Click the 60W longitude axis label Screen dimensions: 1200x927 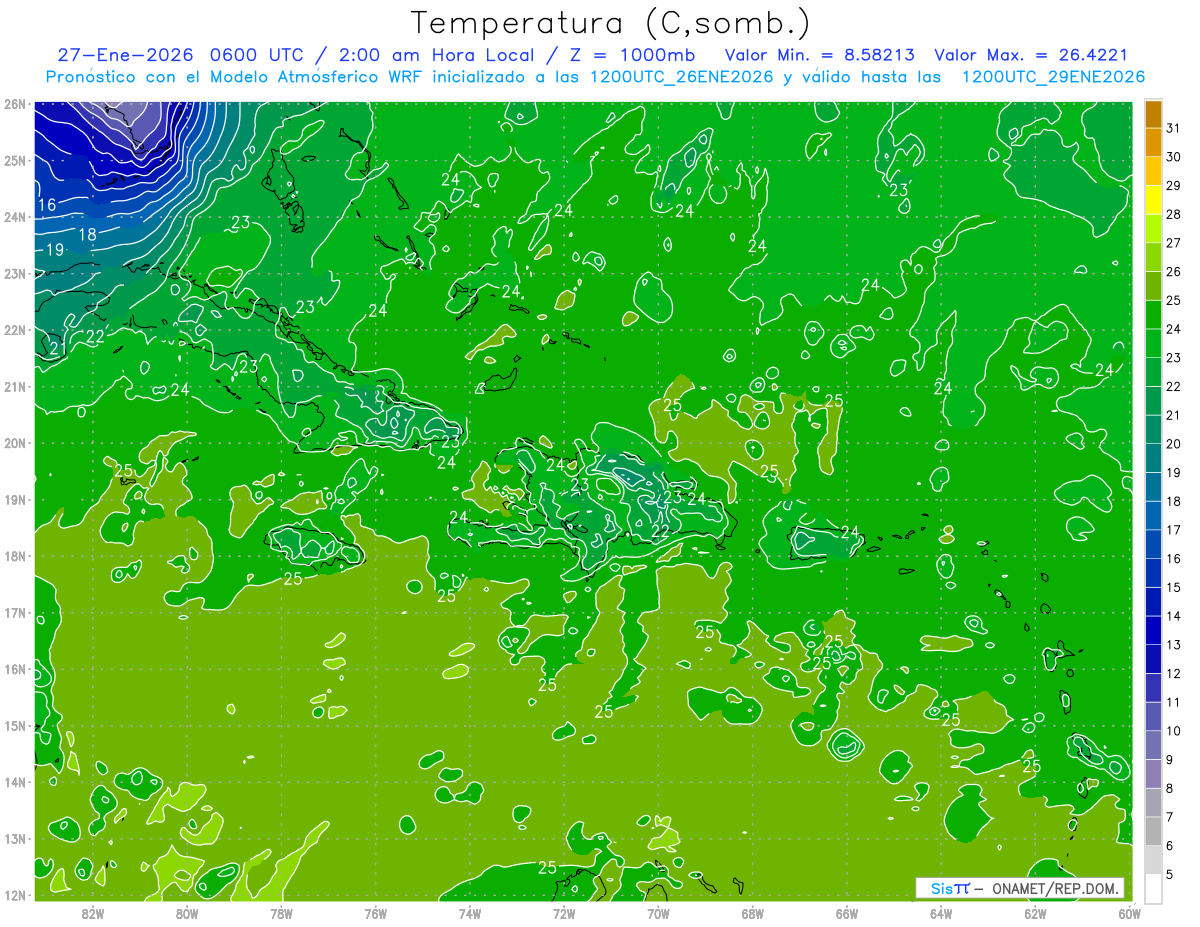1129,913
